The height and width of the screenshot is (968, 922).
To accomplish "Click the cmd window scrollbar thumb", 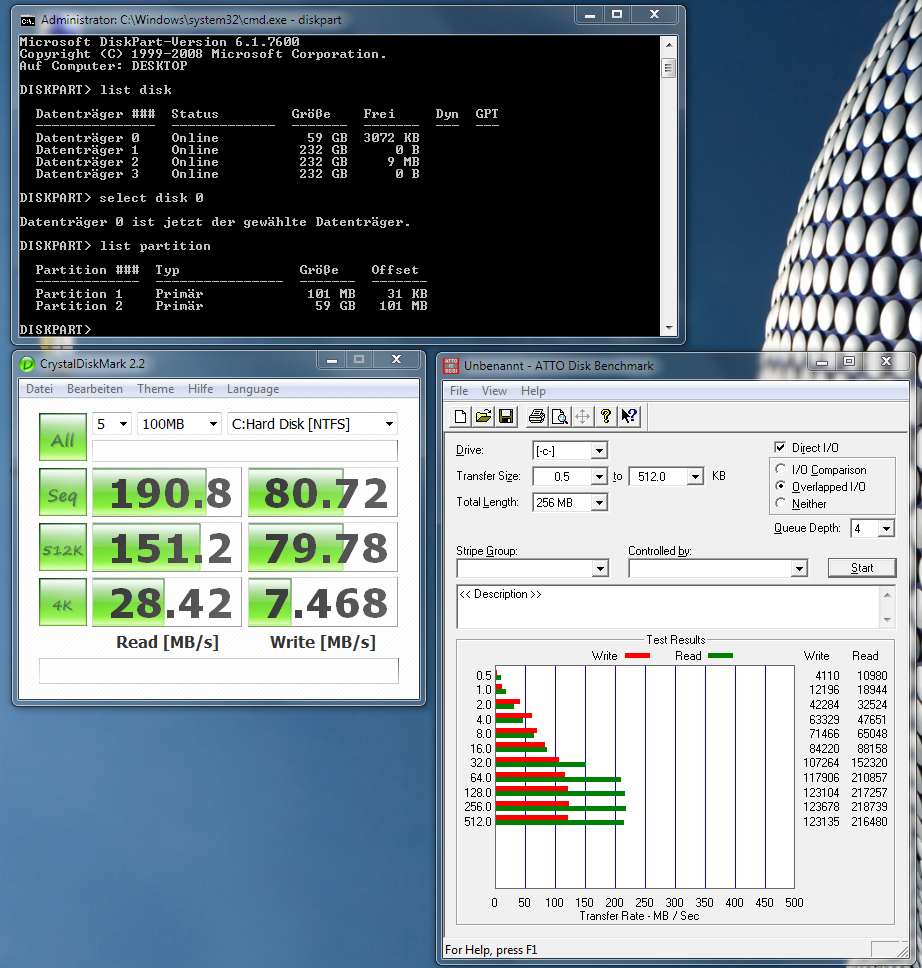I will pyautogui.click(x=668, y=67).
